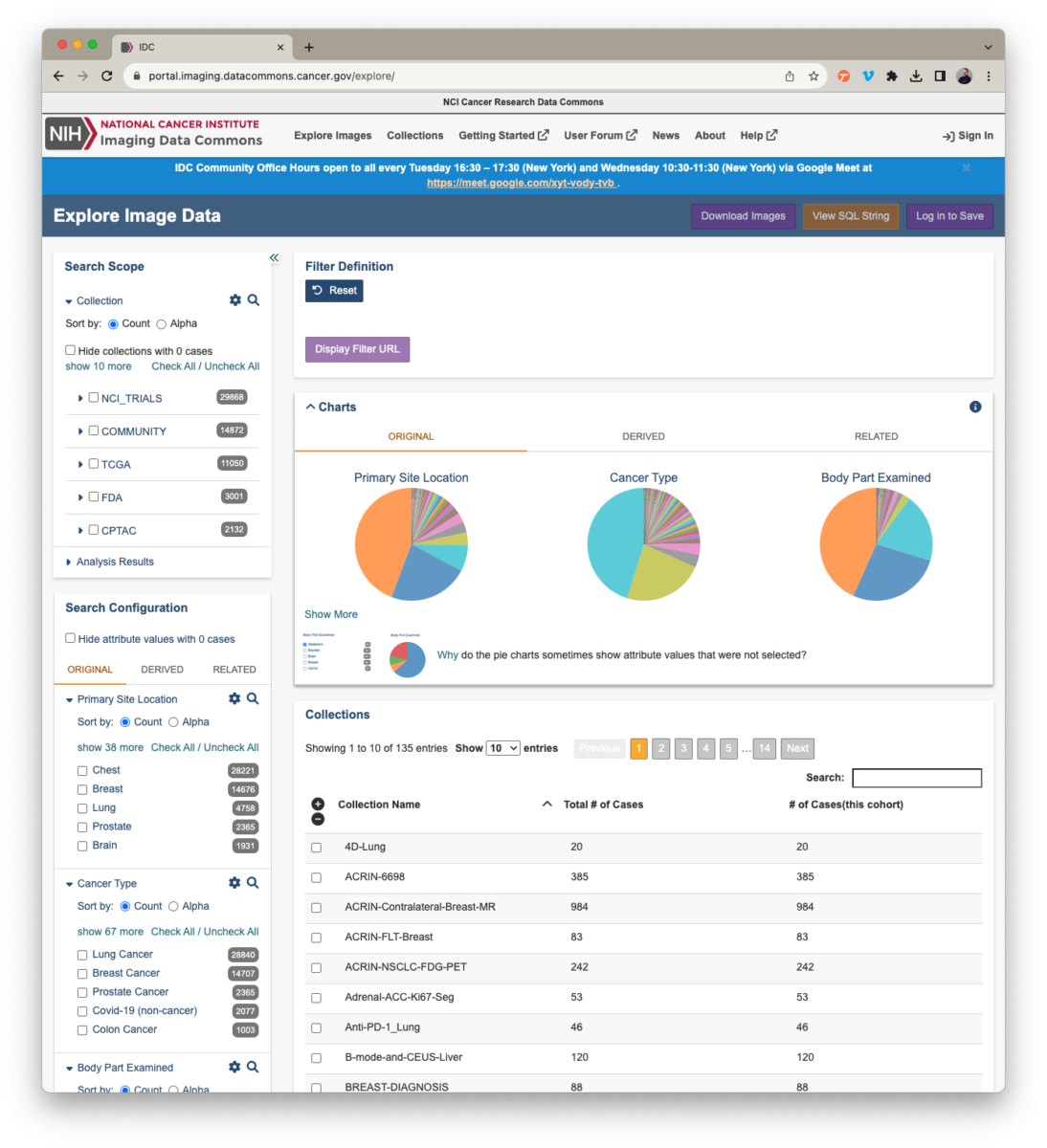
Task: Click the Collection settings gear icon
Action: tap(235, 300)
